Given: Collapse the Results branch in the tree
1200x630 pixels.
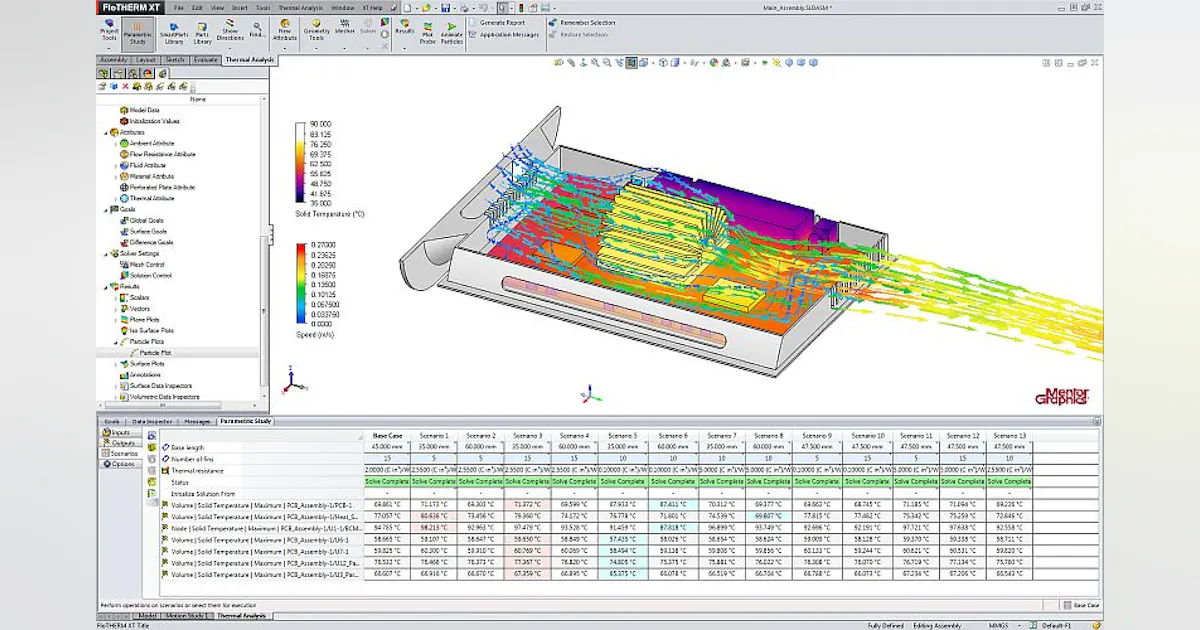Looking at the screenshot, I should tap(104, 285).
